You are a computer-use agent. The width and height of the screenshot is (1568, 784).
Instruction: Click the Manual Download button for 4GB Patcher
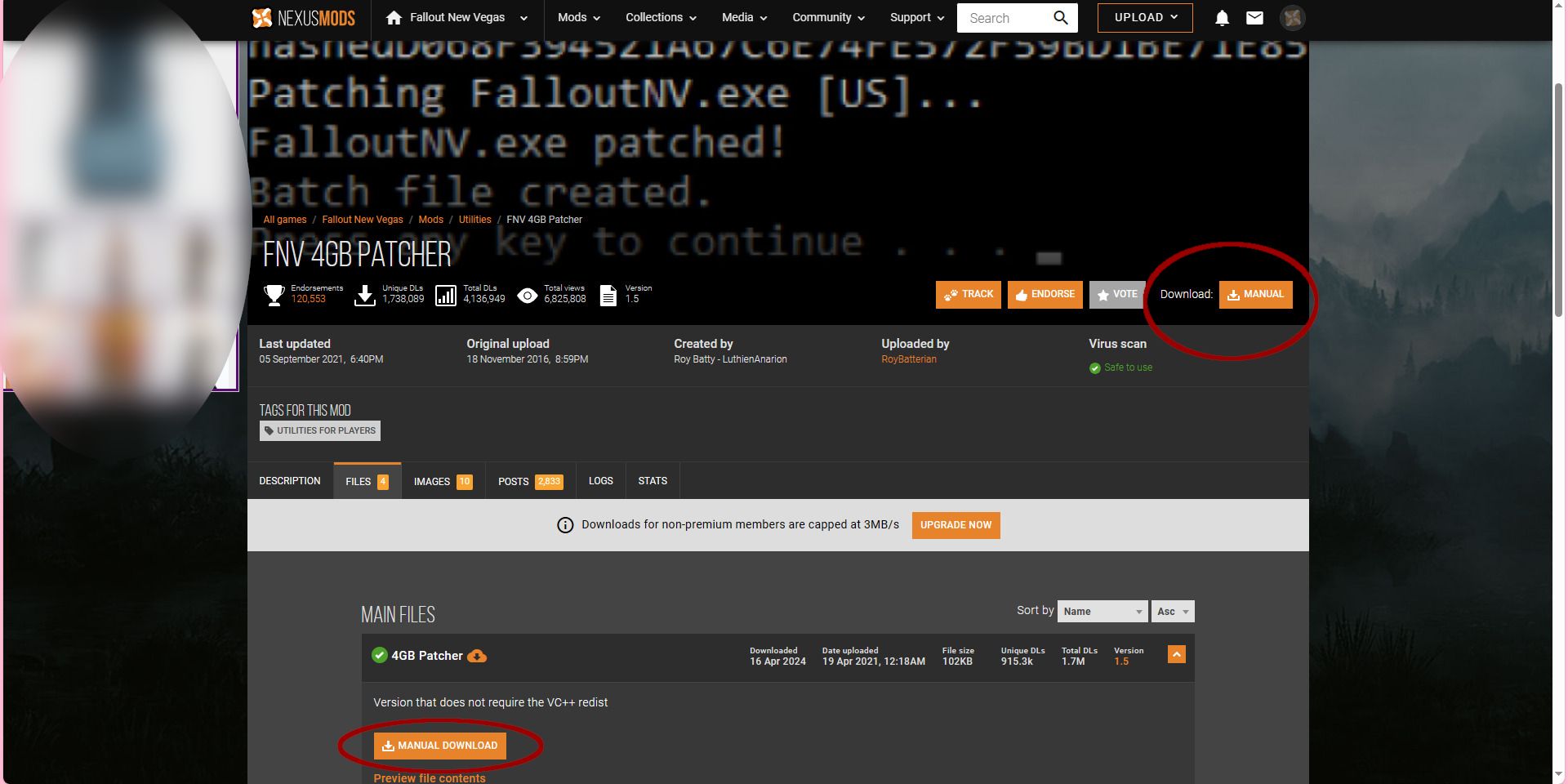(x=440, y=746)
